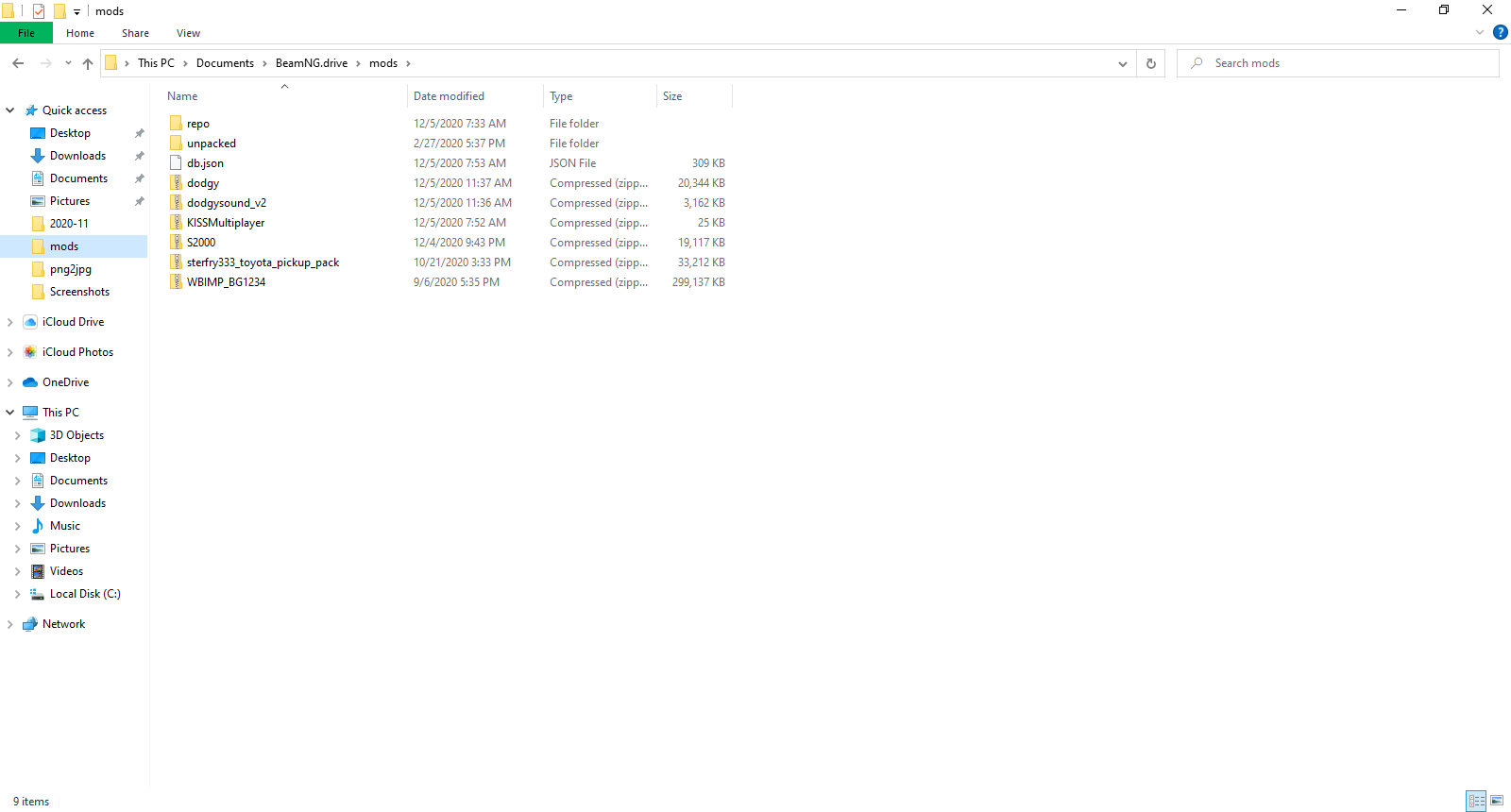
Task: Select the repo folder icon
Action: pos(176,123)
